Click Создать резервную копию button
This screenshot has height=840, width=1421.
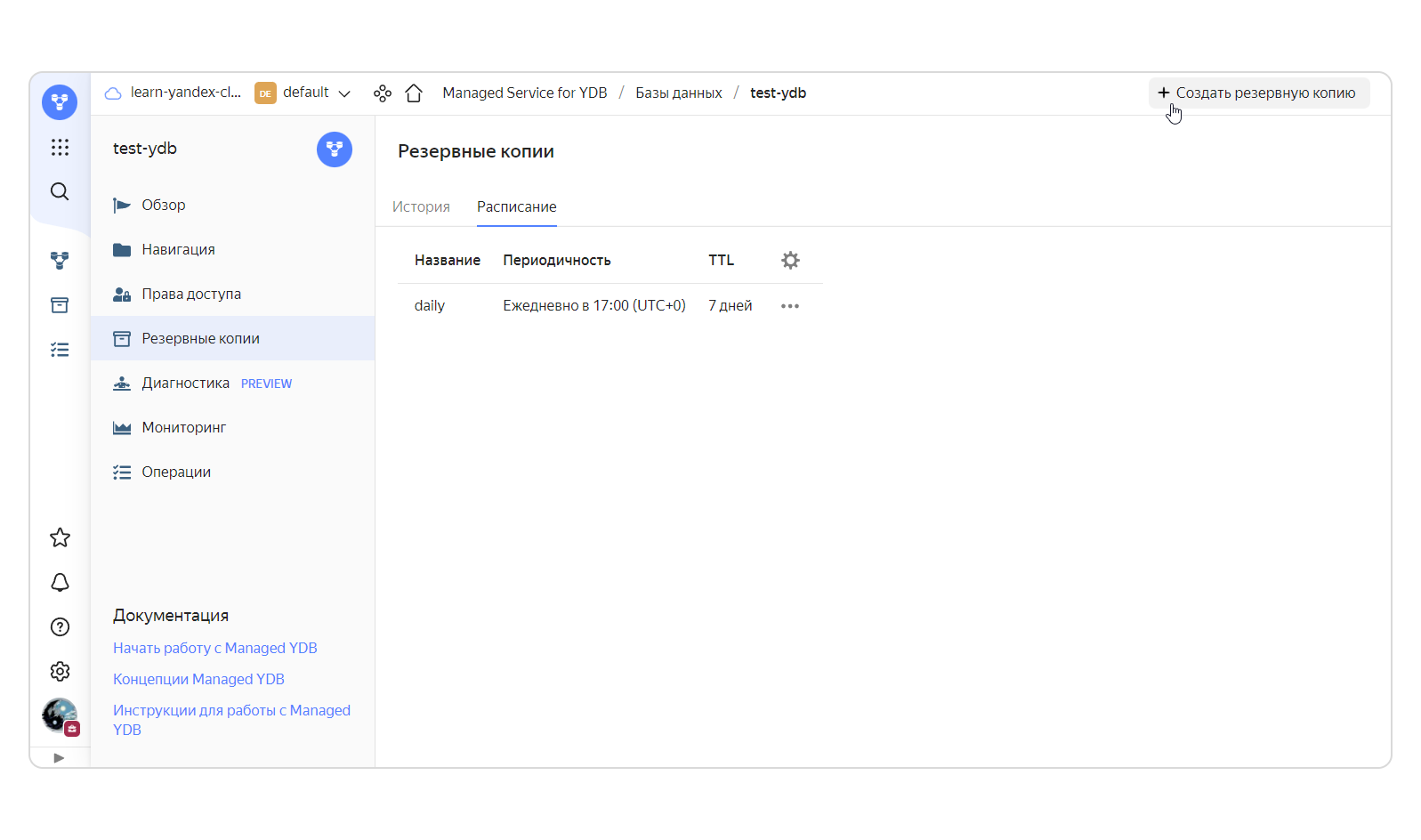tap(1258, 93)
